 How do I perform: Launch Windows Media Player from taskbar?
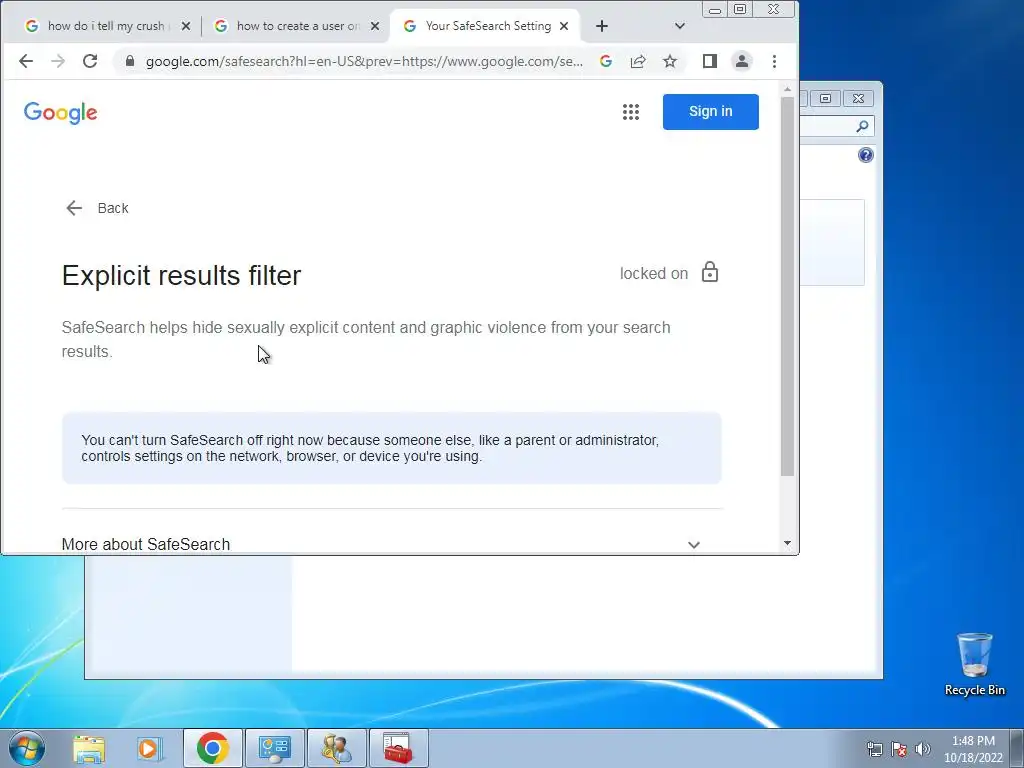click(x=149, y=748)
